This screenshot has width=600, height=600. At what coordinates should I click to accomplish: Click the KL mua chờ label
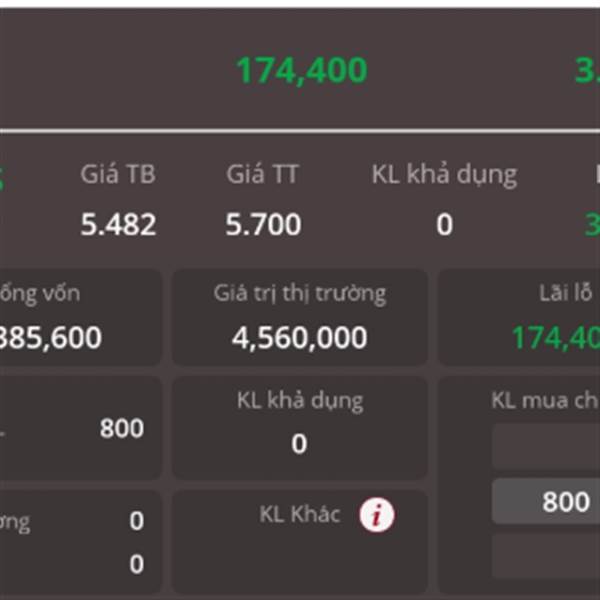(545, 401)
